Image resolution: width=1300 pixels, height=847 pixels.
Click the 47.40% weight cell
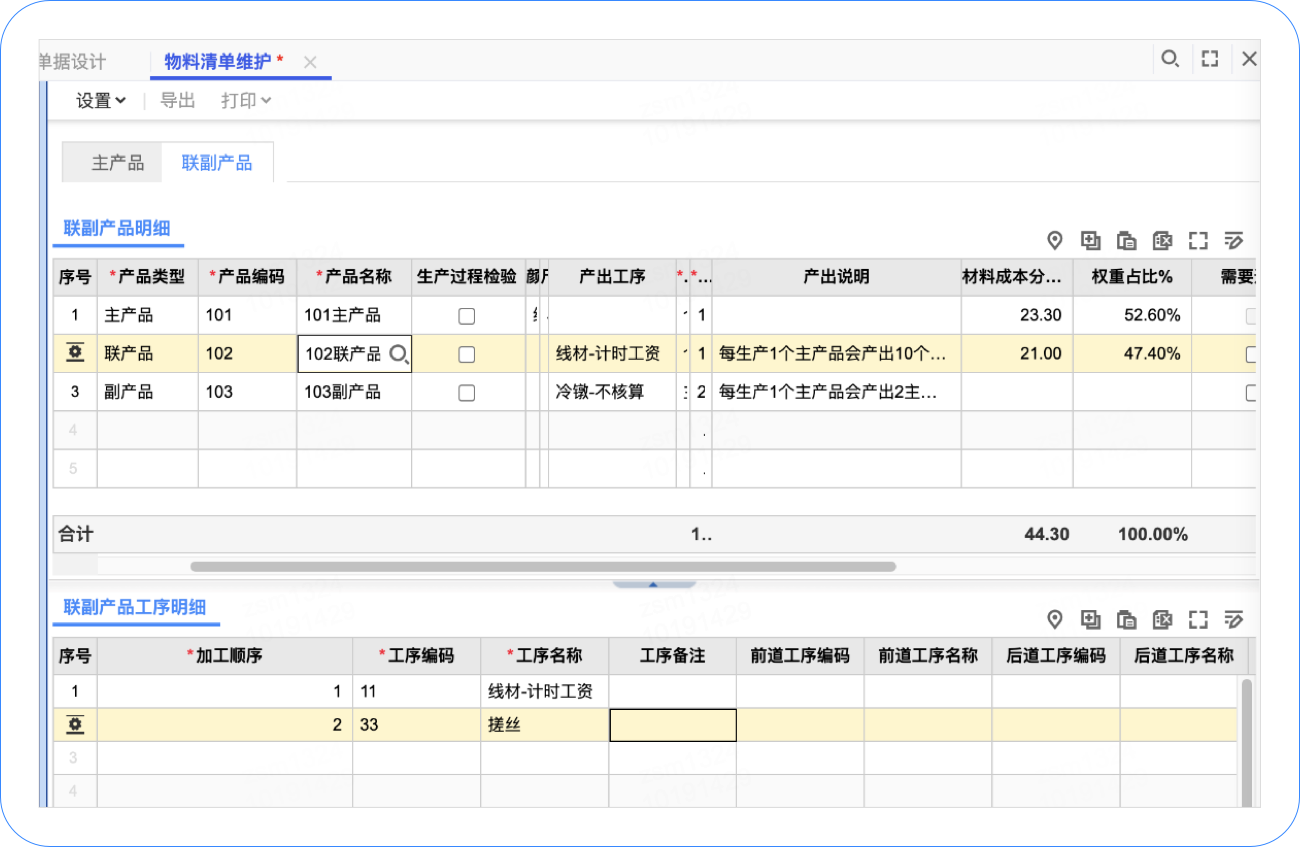1132,354
